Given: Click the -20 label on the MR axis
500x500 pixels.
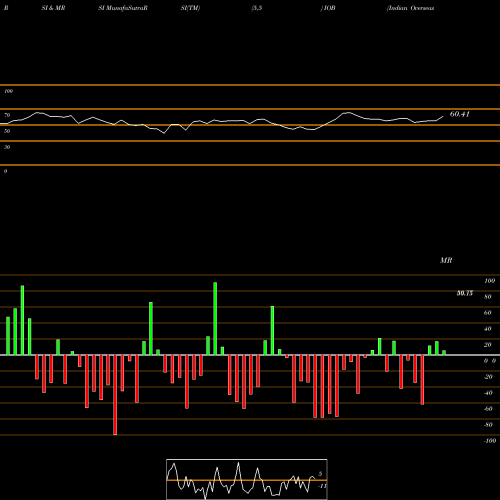Looking at the screenshot, I should point(488,377).
